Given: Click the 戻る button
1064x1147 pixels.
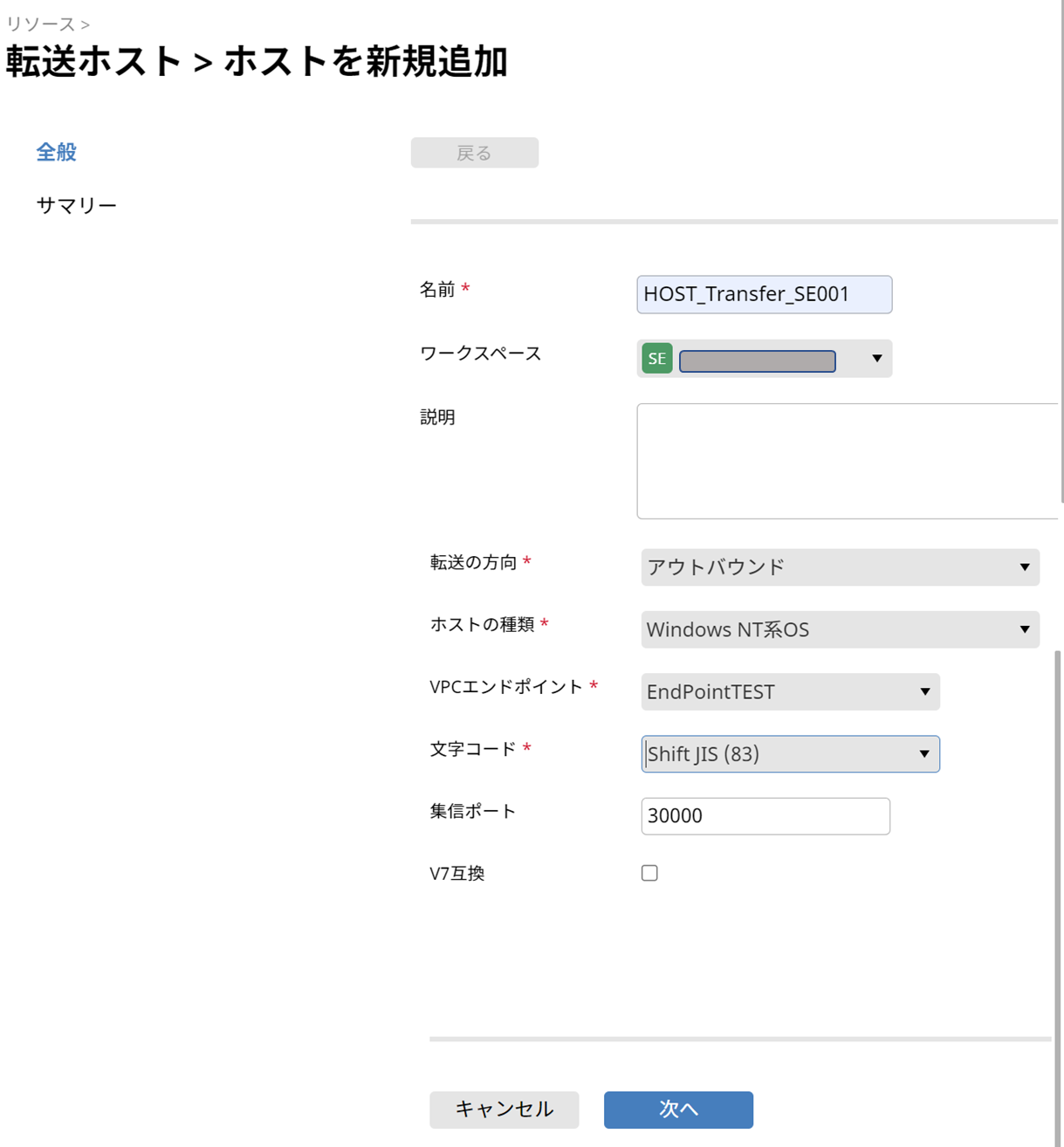Looking at the screenshot, I should (x=475, y=153).
